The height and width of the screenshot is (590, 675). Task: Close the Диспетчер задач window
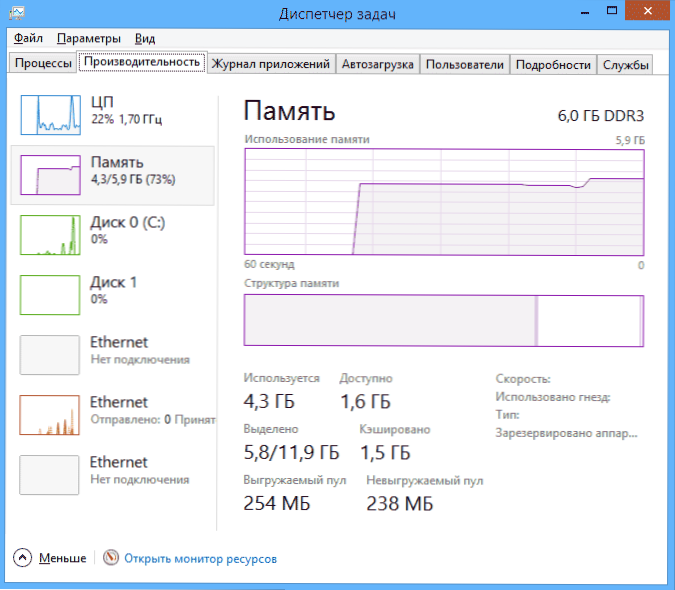tap(647, 11)
